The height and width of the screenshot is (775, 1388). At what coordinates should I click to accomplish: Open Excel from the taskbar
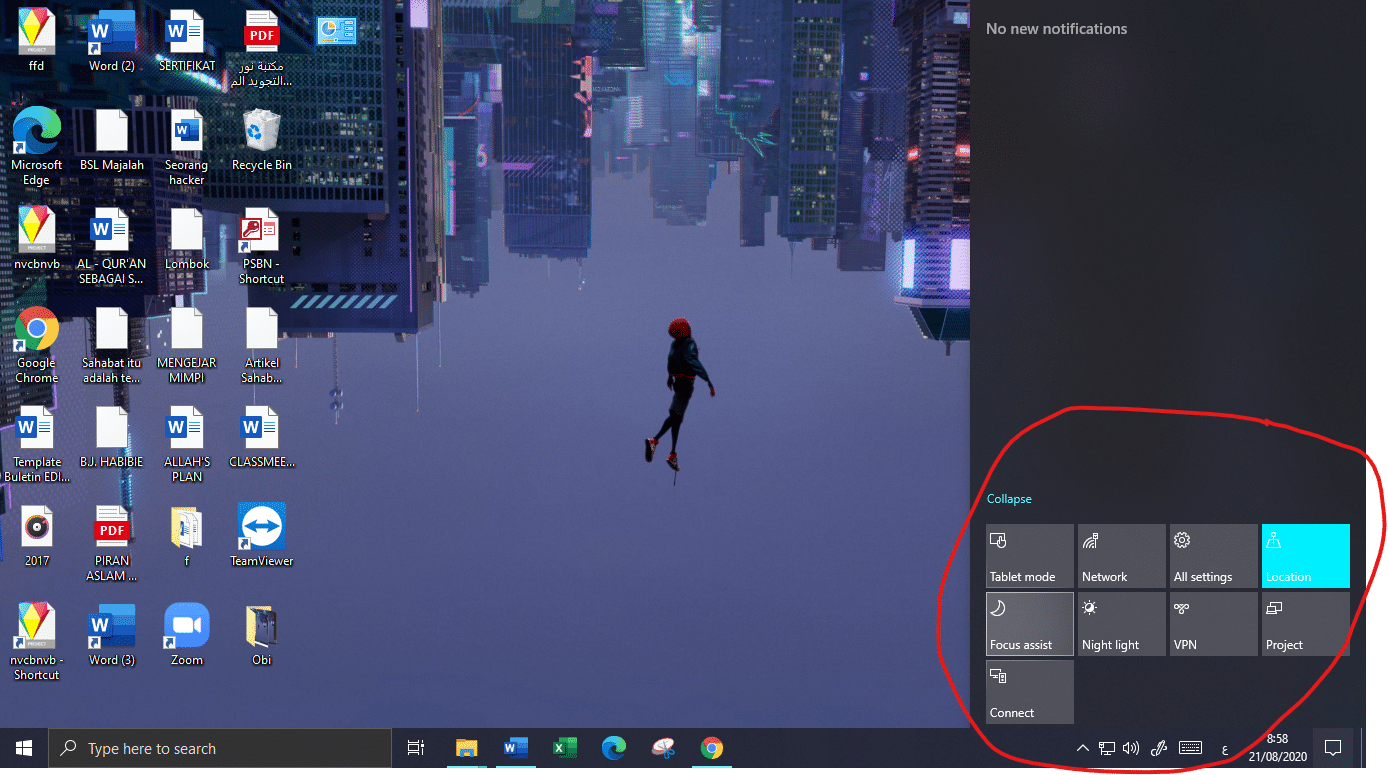[565, 748]
